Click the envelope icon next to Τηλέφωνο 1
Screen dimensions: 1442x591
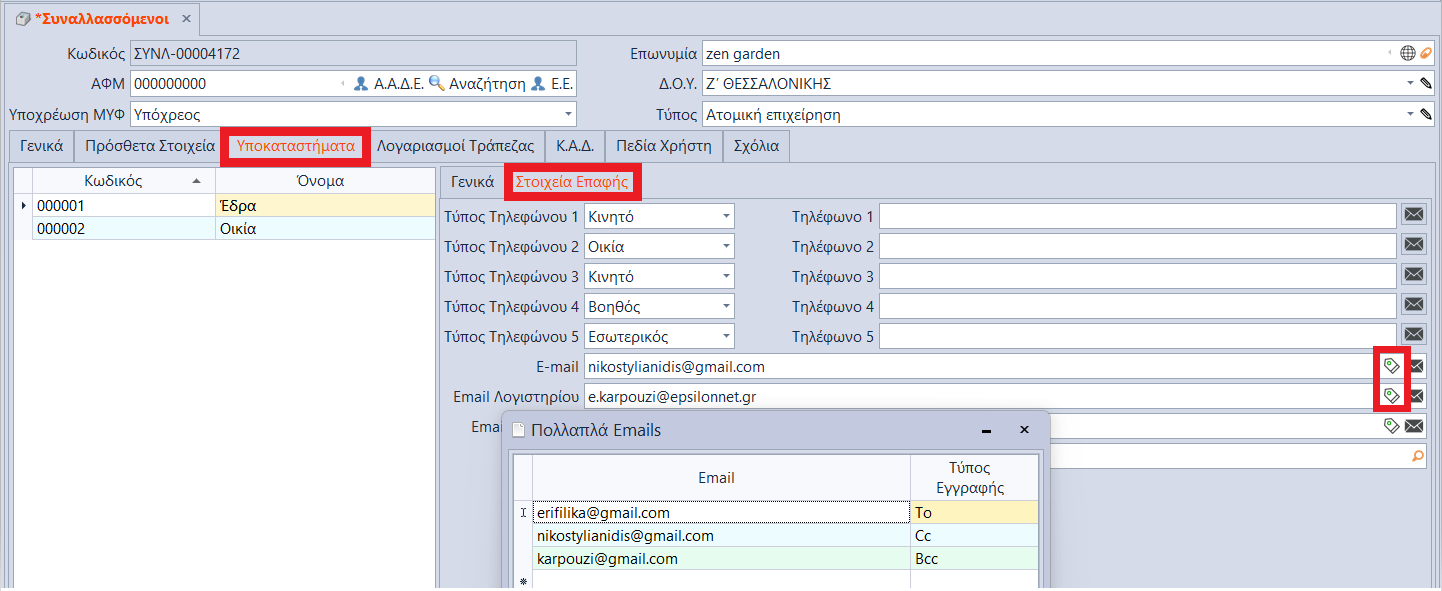(x=1413, y=215)
